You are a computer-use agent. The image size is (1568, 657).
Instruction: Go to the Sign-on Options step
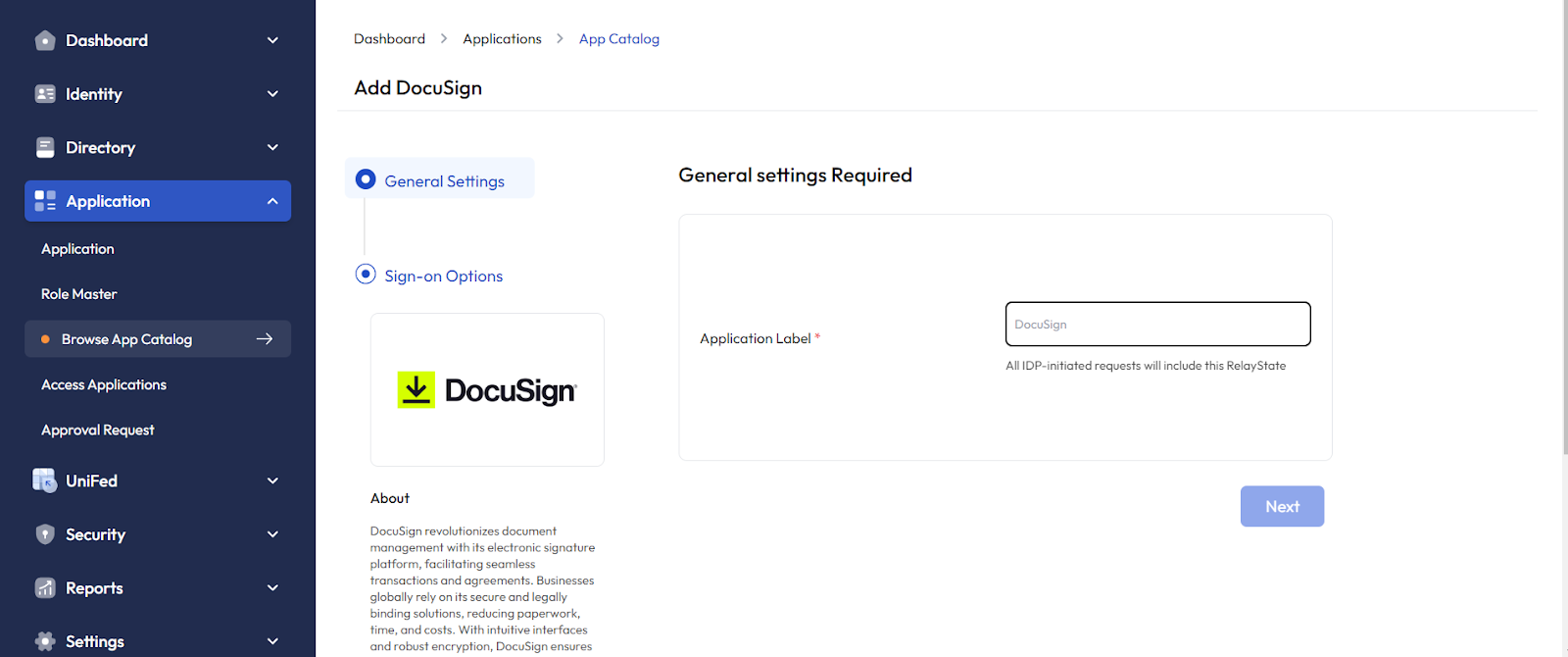(x=443, y=277)
